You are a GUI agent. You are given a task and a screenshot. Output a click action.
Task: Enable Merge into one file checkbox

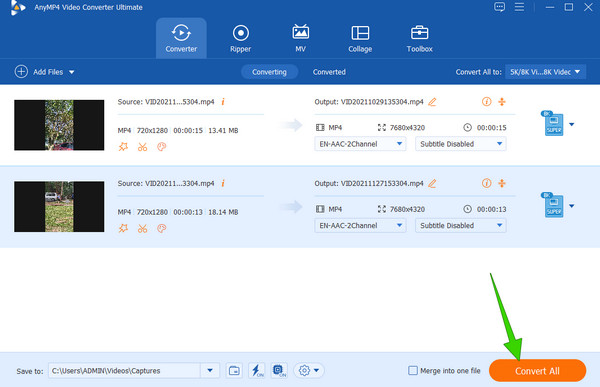click(x=413, y=371)
